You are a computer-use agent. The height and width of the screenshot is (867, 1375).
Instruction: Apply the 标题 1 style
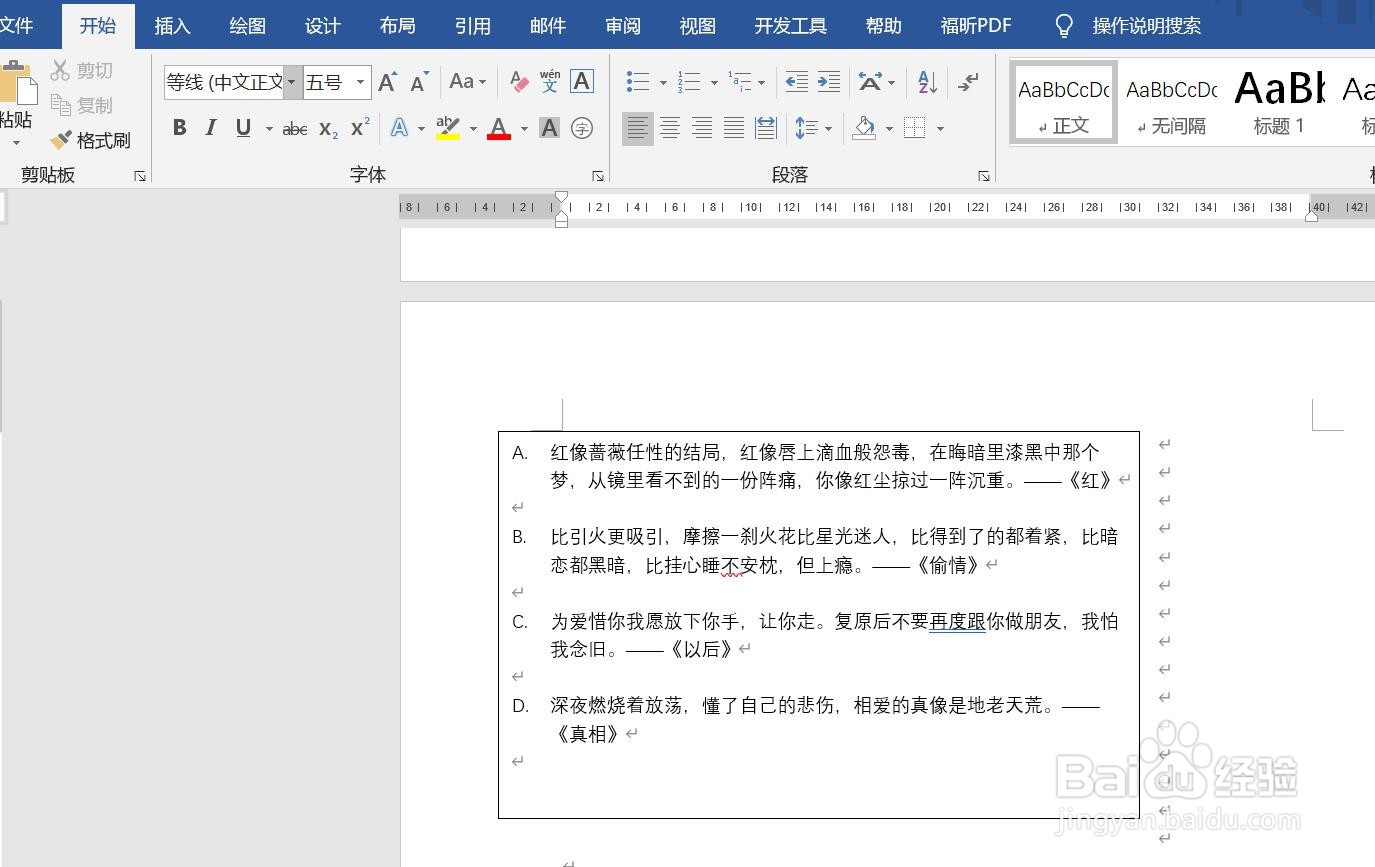[x=1277, y=100]
